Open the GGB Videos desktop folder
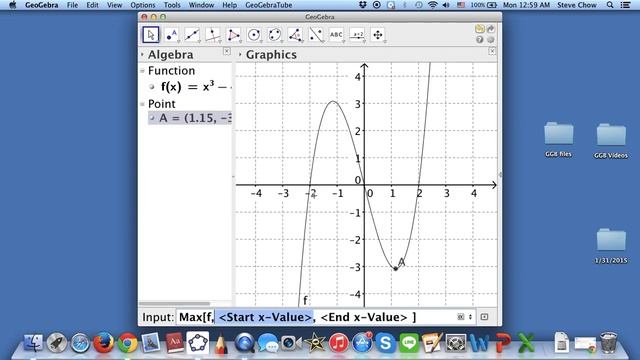This screenshot has width=640, height=360. pos(611,141)
